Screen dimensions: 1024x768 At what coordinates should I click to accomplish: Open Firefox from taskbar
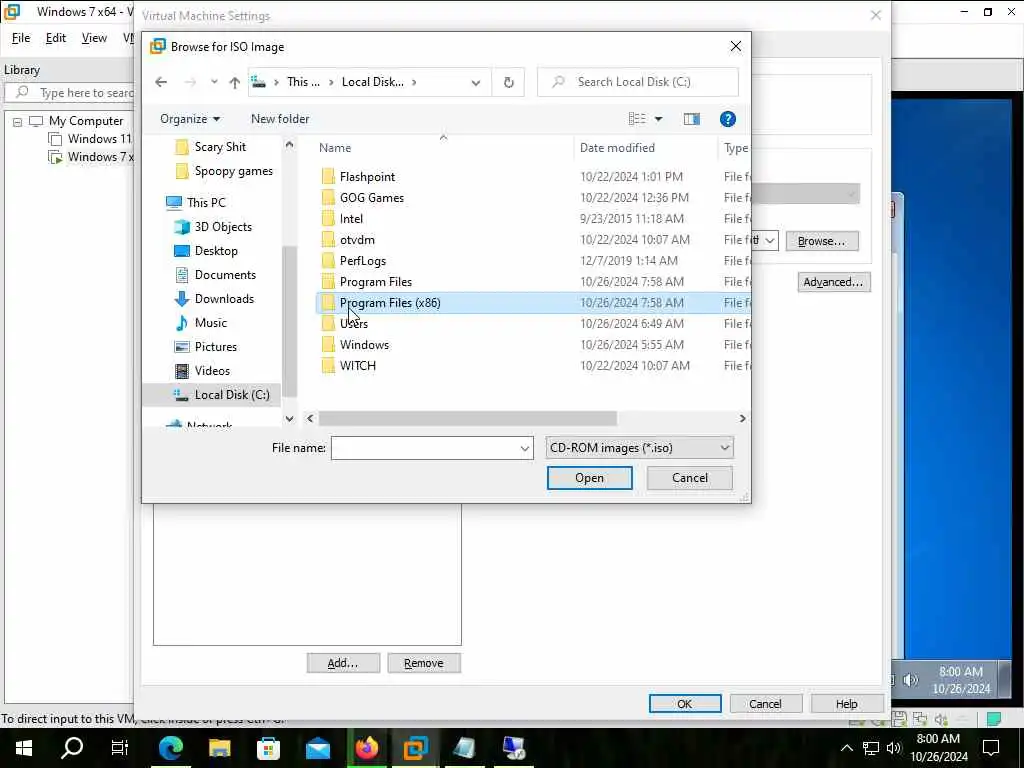click(x=367, y=748)
